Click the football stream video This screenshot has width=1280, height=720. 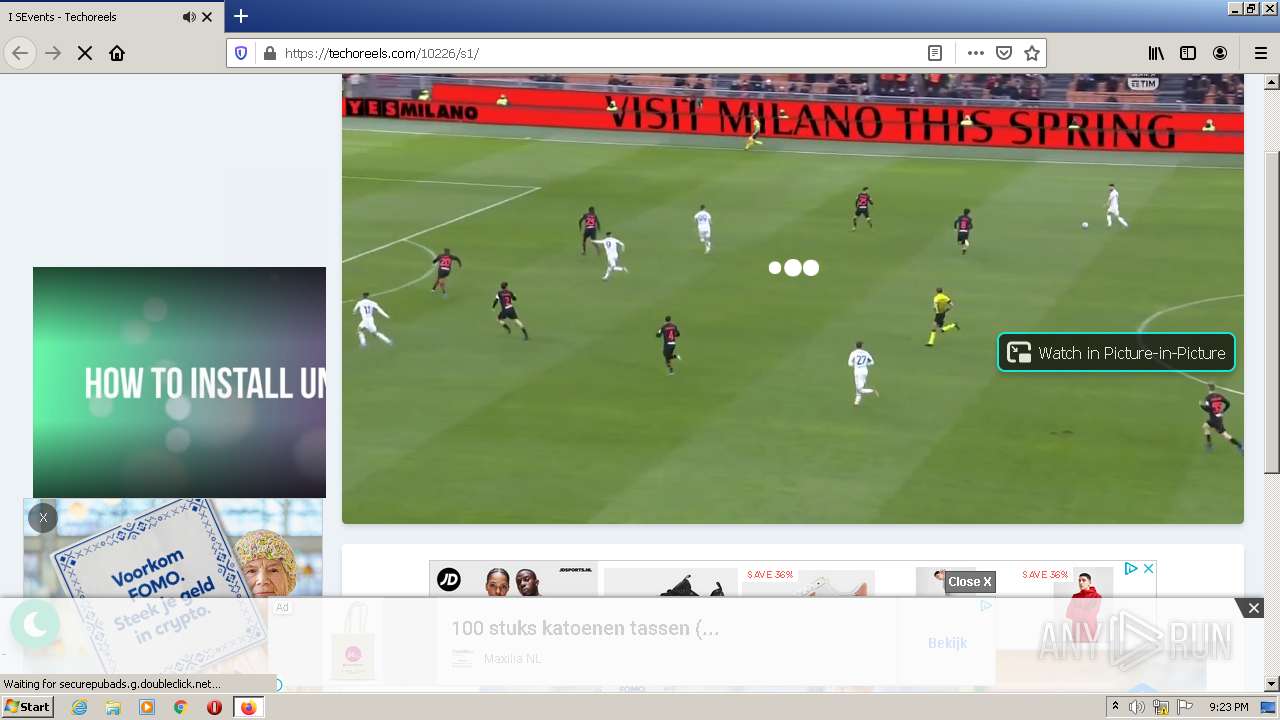tap(793, 298)
